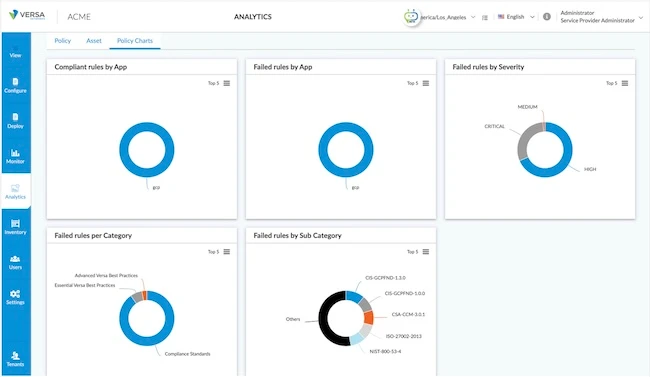Open Top 5 selector on Compliant rules by App
The width and height of the screenshot is (650, 377).
pyautogui.click(x=213, y=83)
